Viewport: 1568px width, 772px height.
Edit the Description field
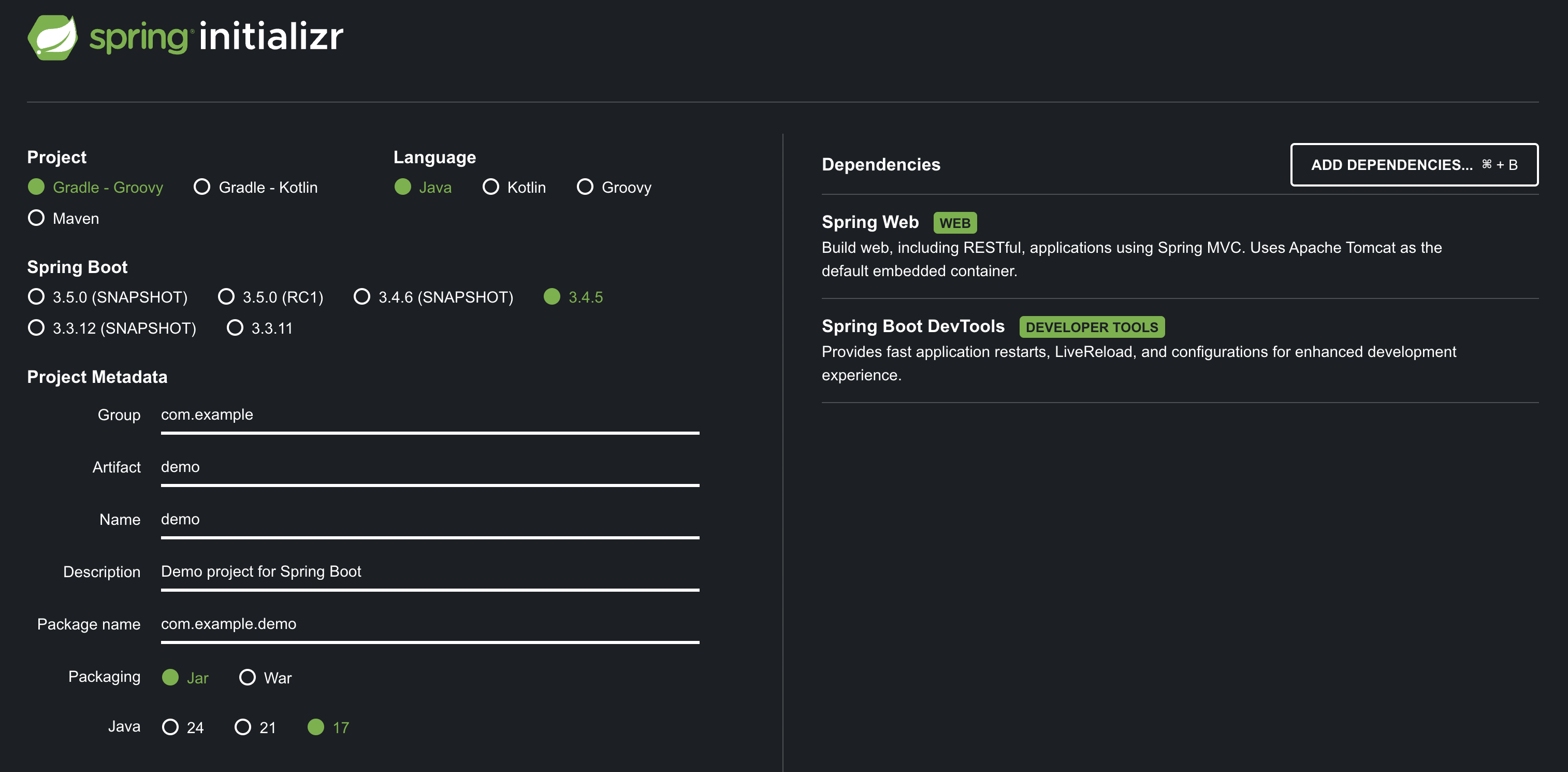point(430,573)
